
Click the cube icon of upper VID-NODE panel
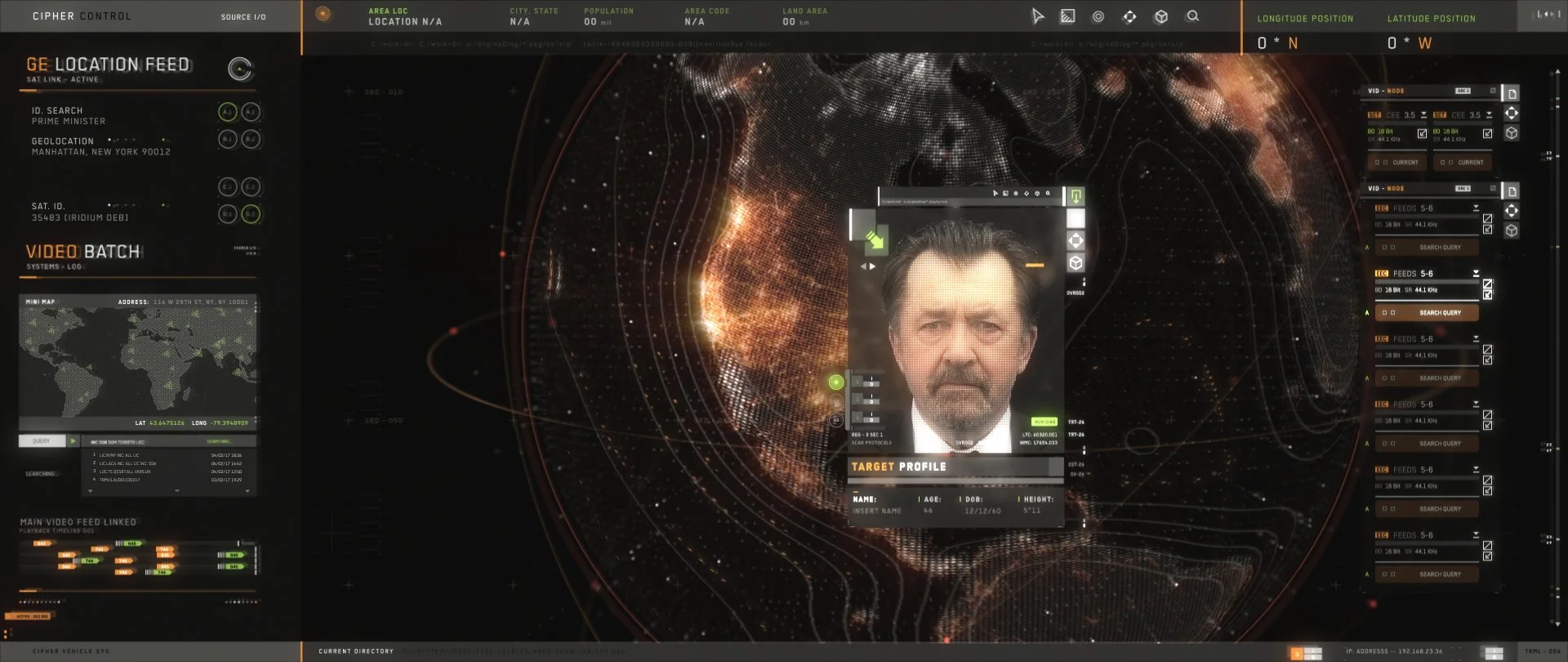tap(1512, 132)
